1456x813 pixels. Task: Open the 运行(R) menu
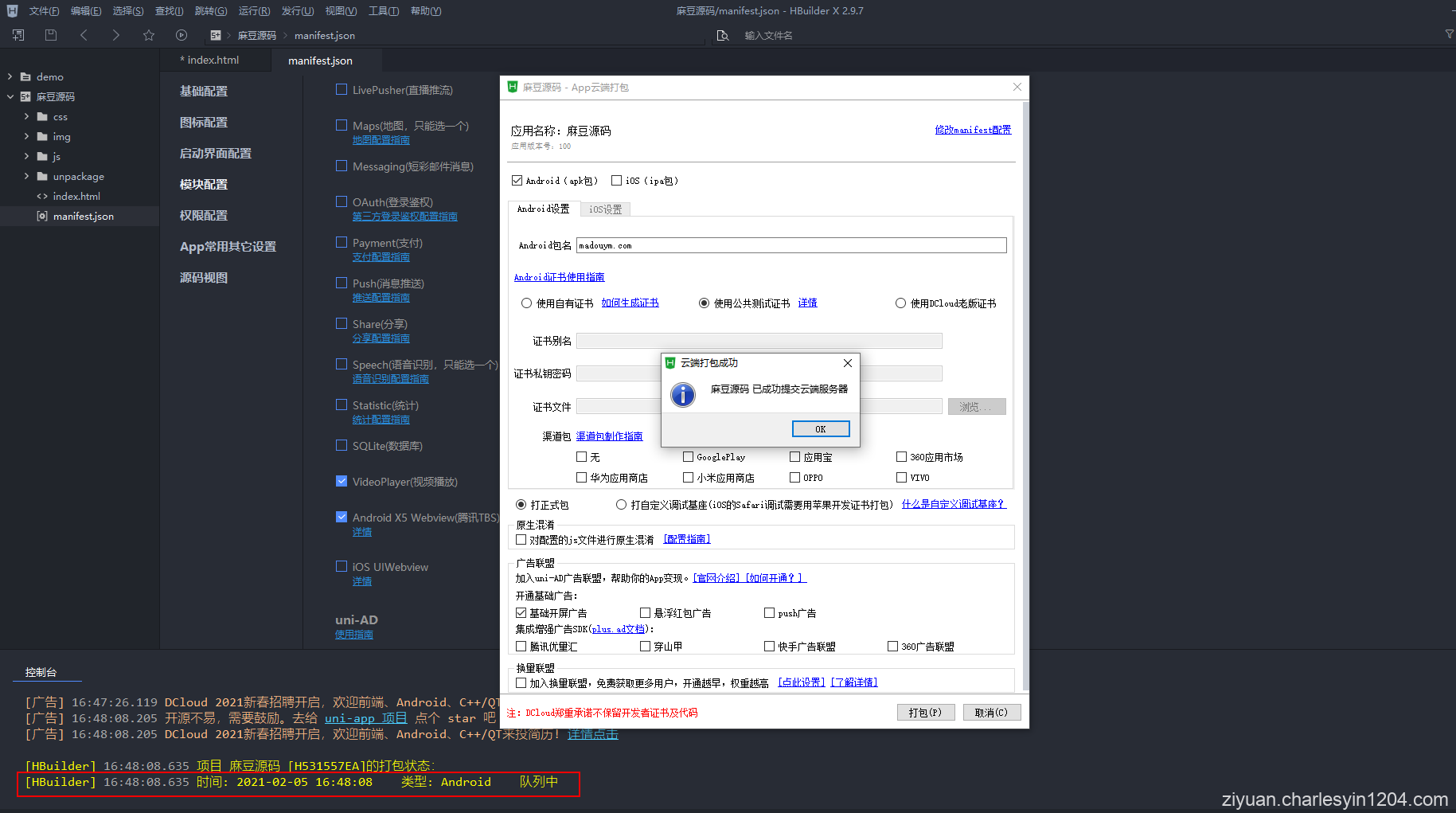pos(253,10)
